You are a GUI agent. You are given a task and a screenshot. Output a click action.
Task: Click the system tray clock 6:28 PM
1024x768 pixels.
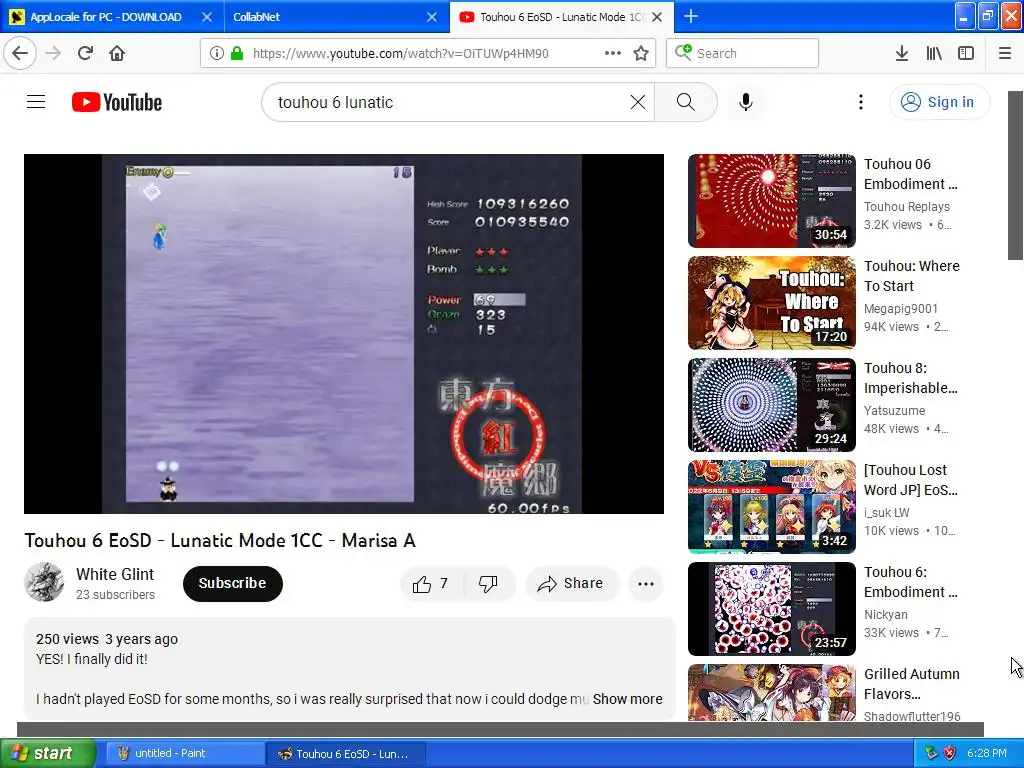[x=987, y=753]
